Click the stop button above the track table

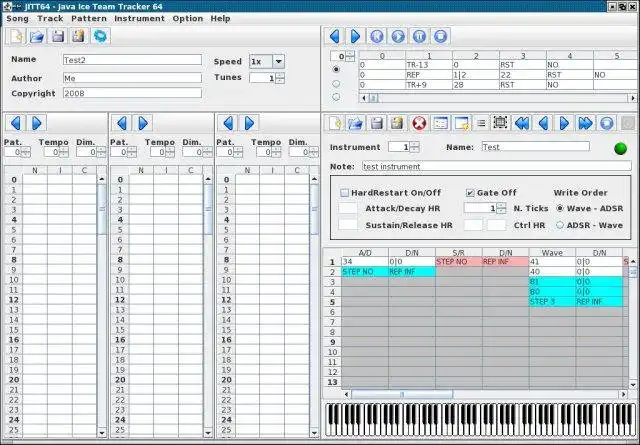440,36
